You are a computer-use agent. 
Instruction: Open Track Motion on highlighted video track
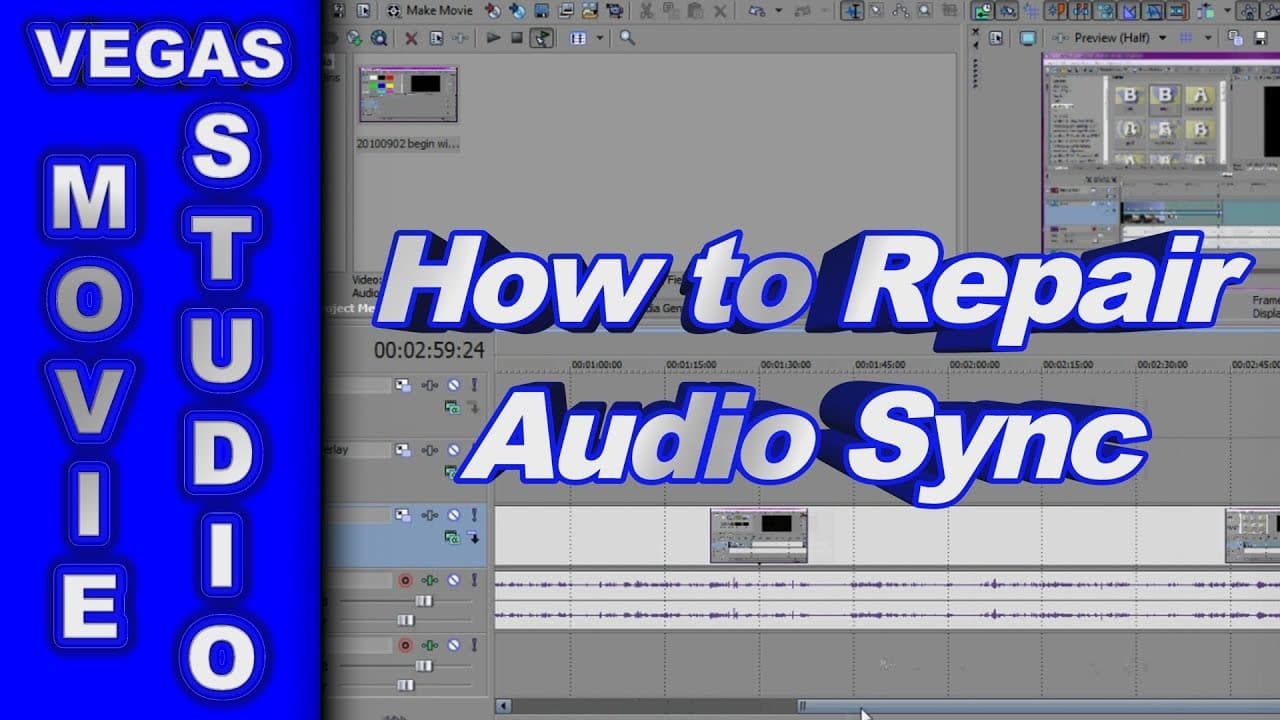coord(403,515)
